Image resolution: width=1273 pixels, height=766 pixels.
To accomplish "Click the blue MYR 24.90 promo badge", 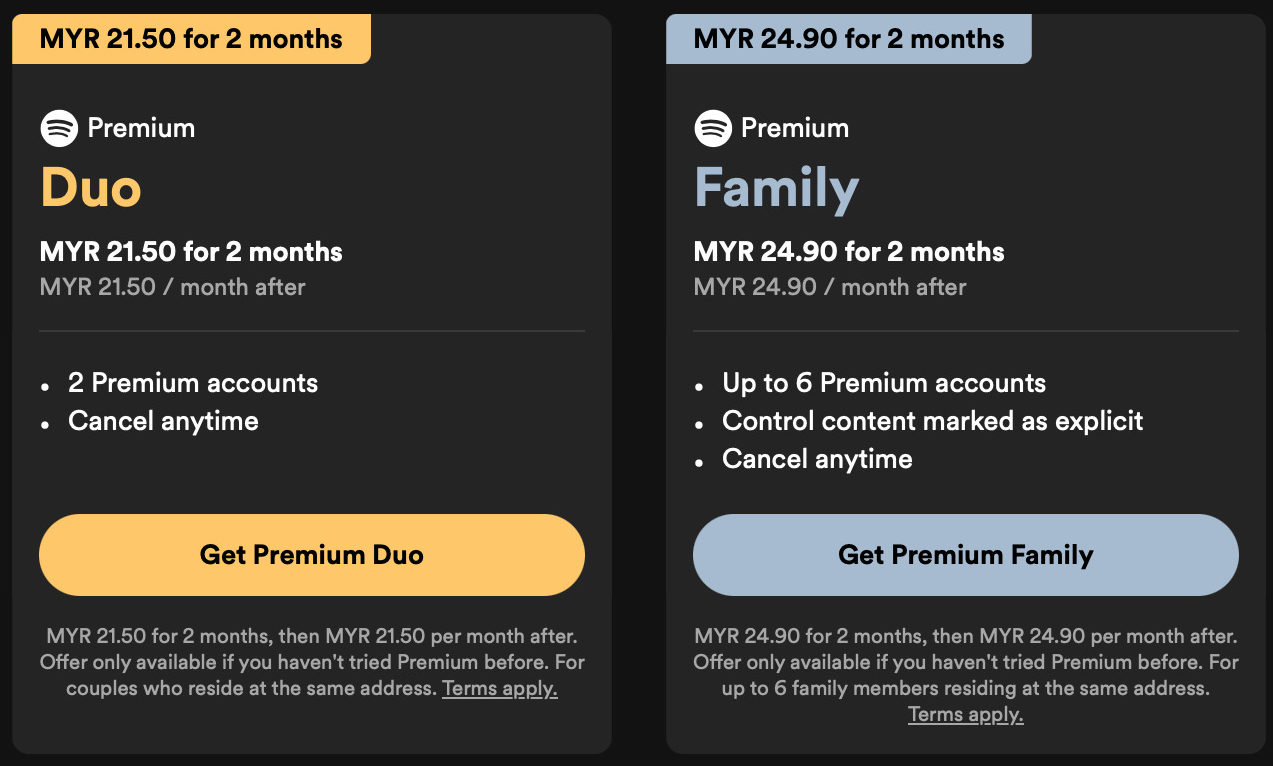I will [849, 40].
